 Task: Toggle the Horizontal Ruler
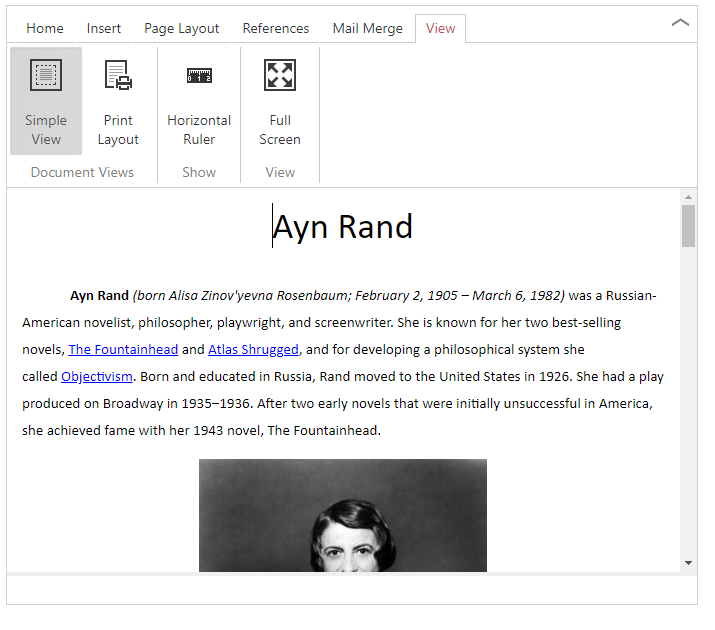pyautogui.click(x=199, y=101)
